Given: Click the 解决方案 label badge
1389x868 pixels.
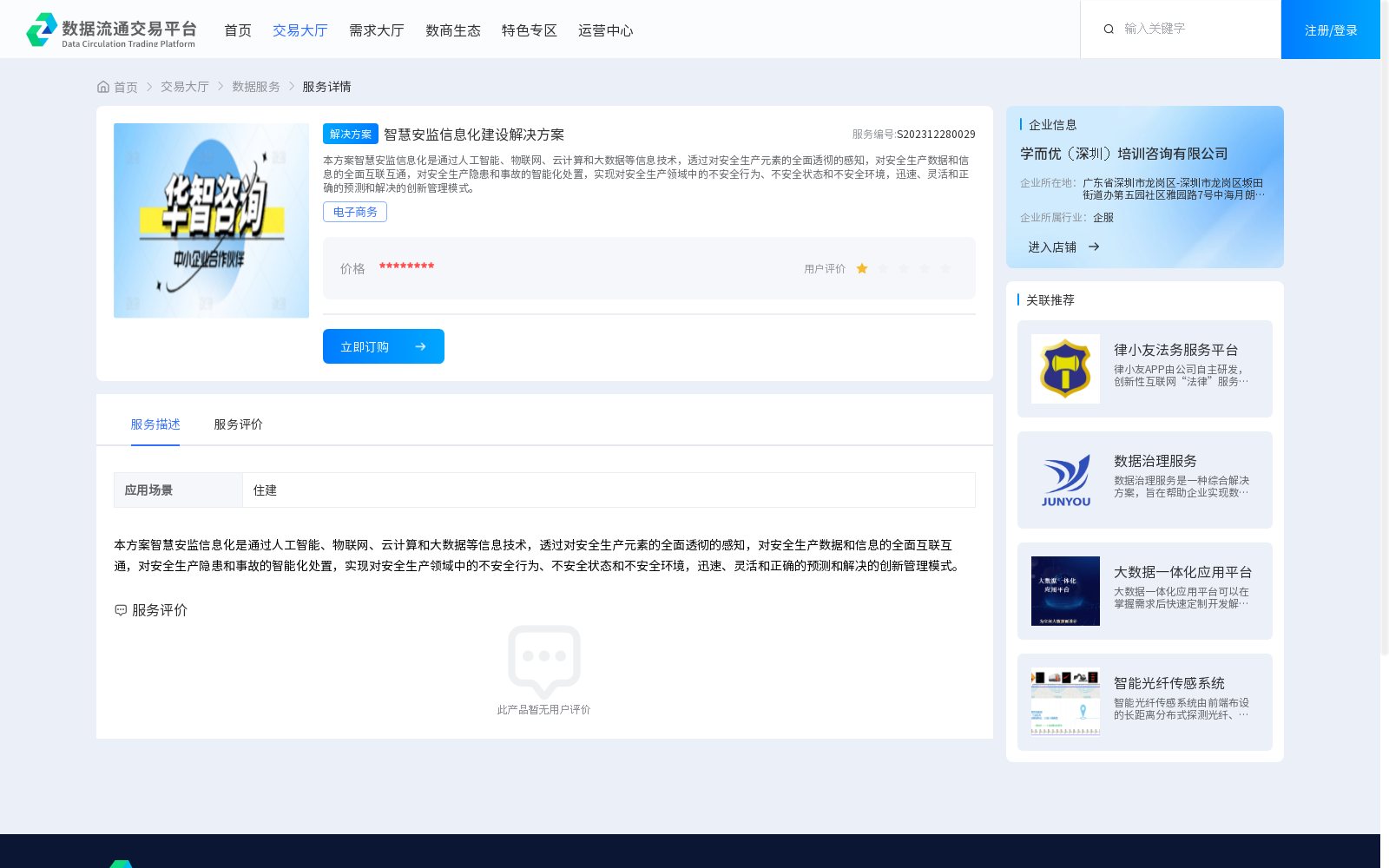Looking at the screenshot, I should (351, 134).
